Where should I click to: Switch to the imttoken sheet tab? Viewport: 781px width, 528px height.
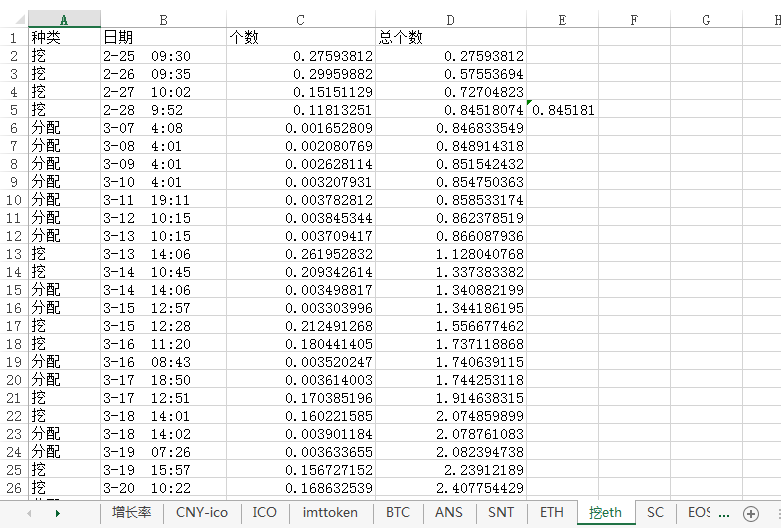[330, 512]
